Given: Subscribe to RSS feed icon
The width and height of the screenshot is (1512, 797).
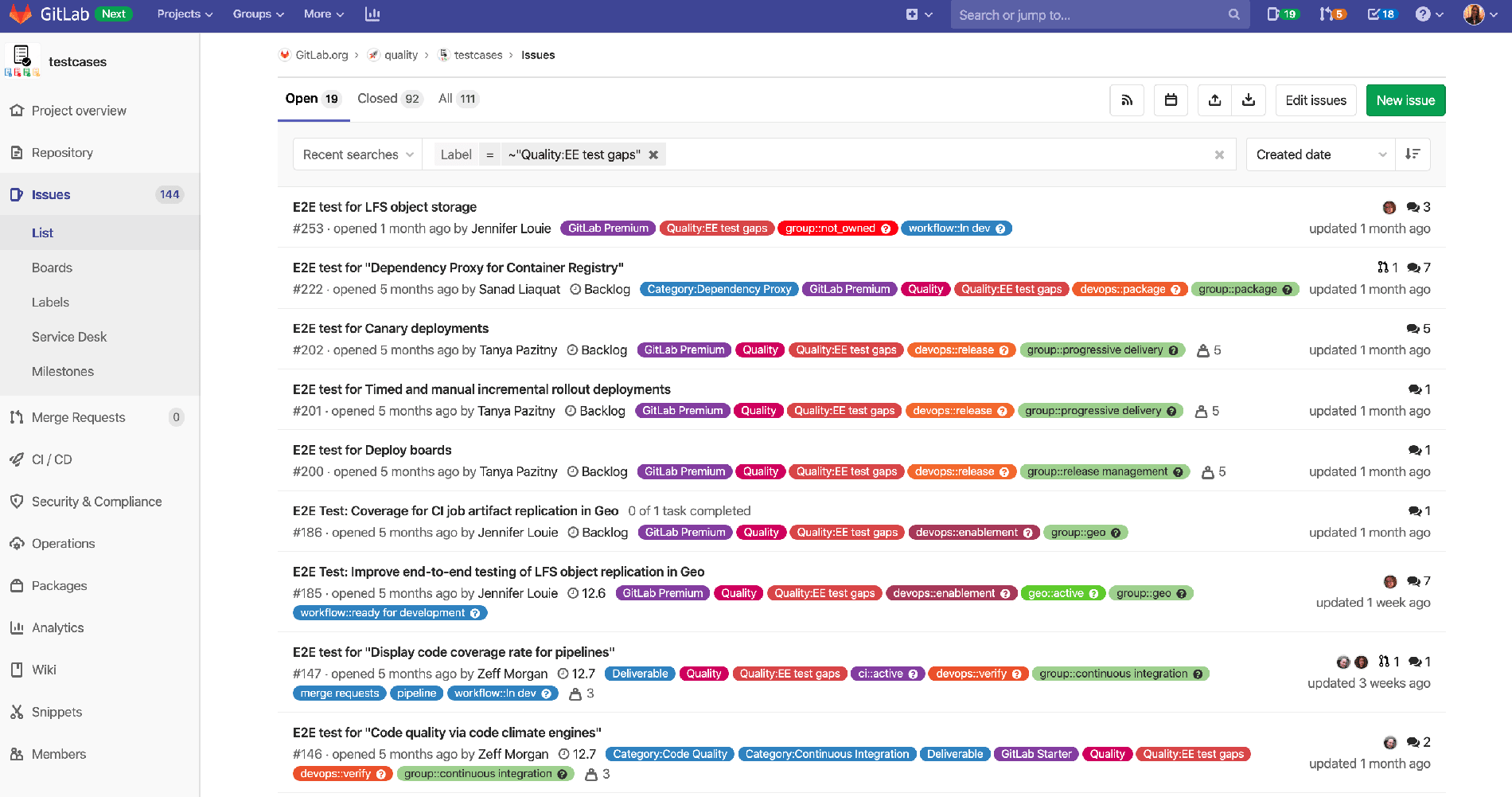Looking at the screenshot, I should (x=1127, y=100).
